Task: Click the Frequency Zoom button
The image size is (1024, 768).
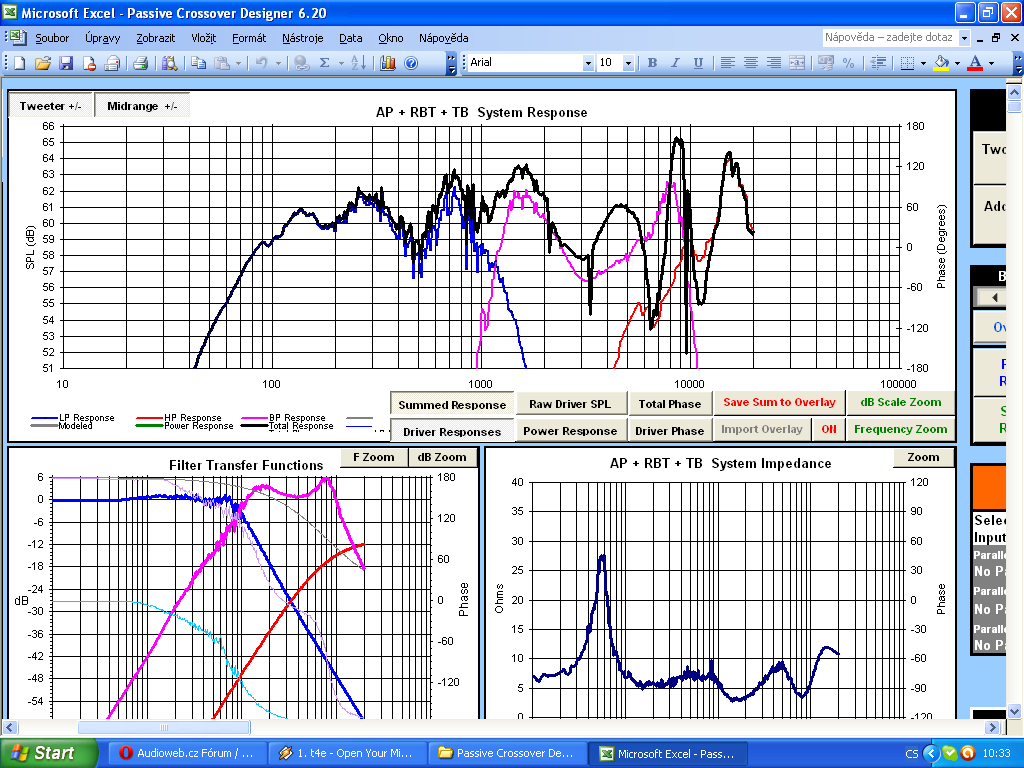Action: 901,429
